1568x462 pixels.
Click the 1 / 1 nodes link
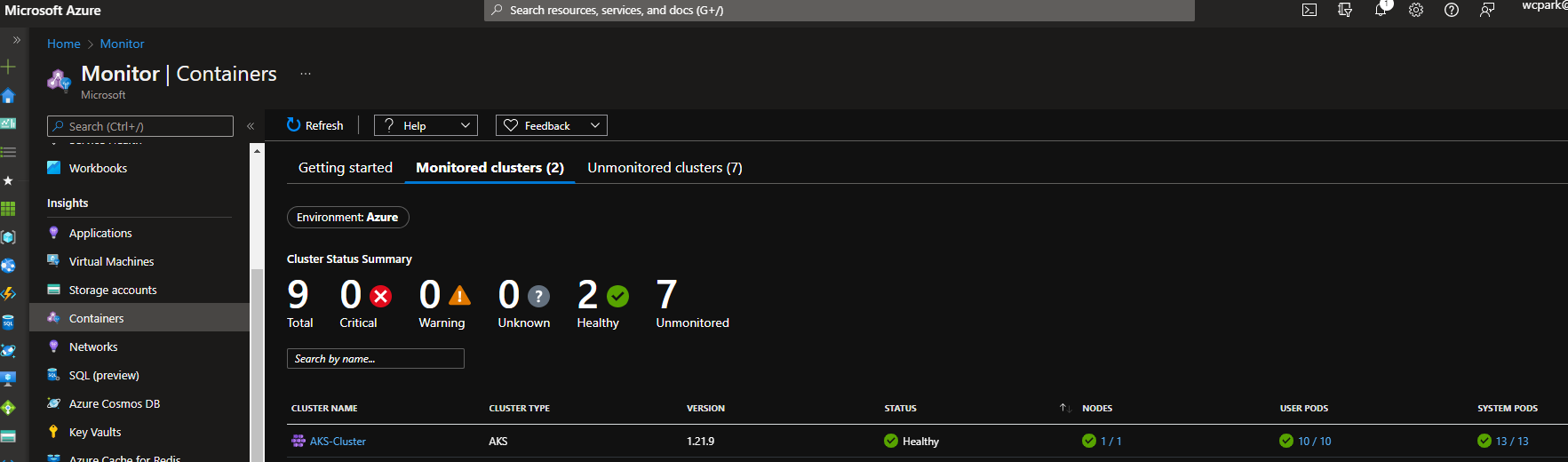[1110, 442]
